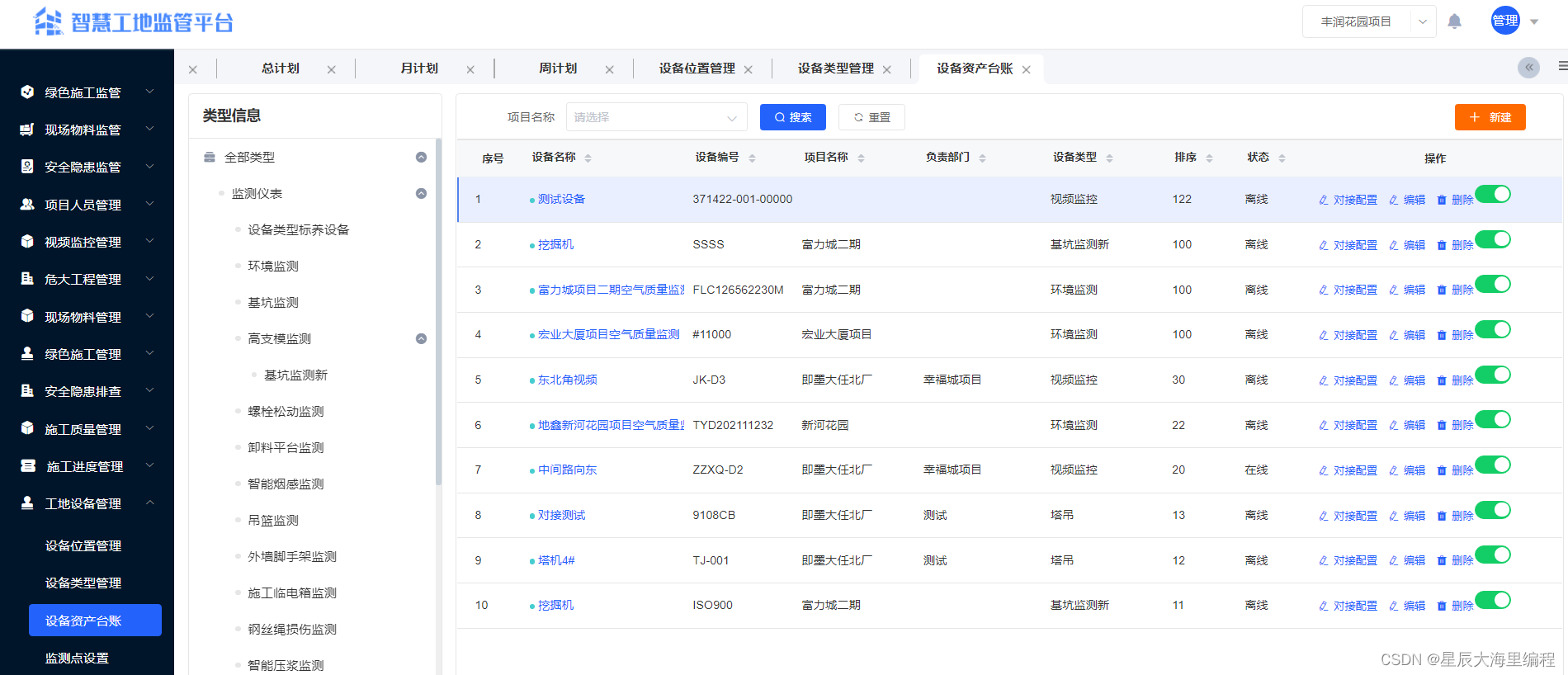Open the 项目名称 请选择 dropdown
This screenshot has width=1568, height=675.
click(656, 117)
